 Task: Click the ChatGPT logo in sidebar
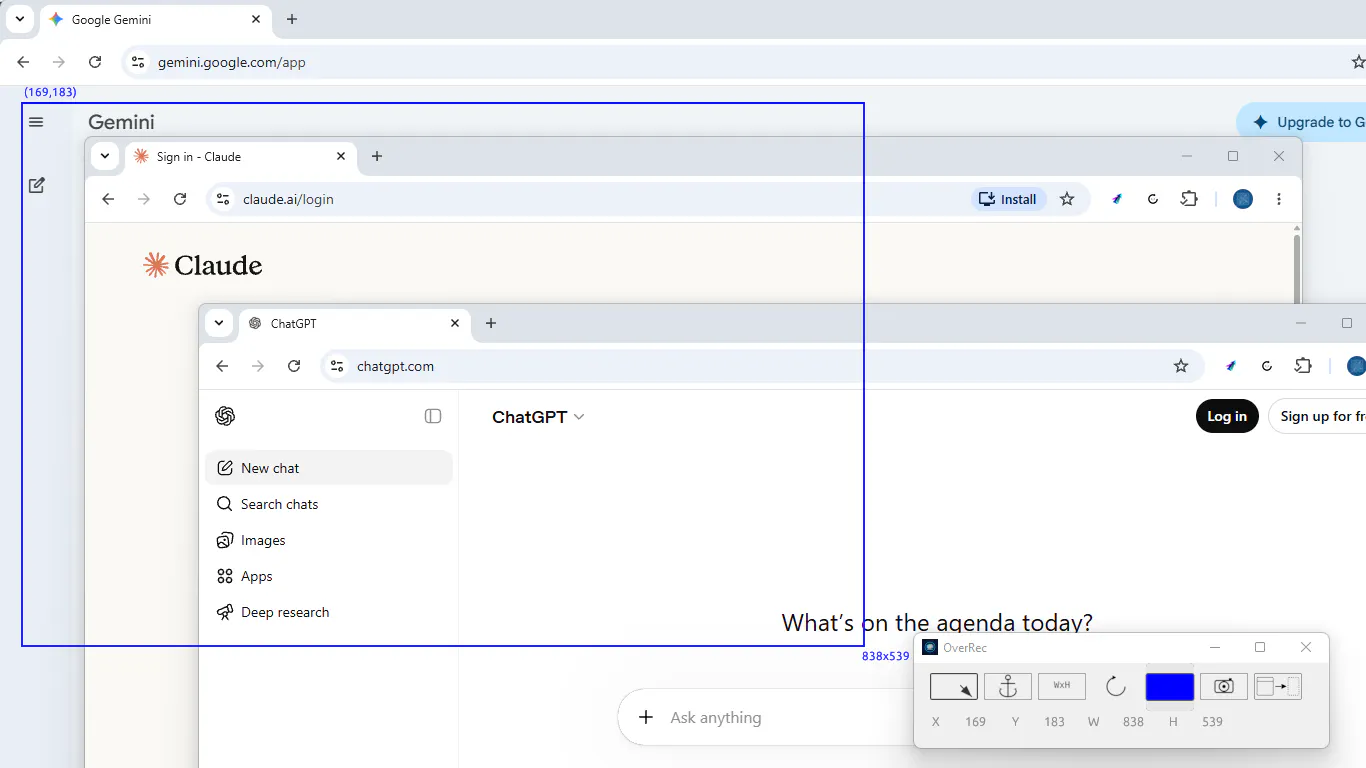(225, 416)
